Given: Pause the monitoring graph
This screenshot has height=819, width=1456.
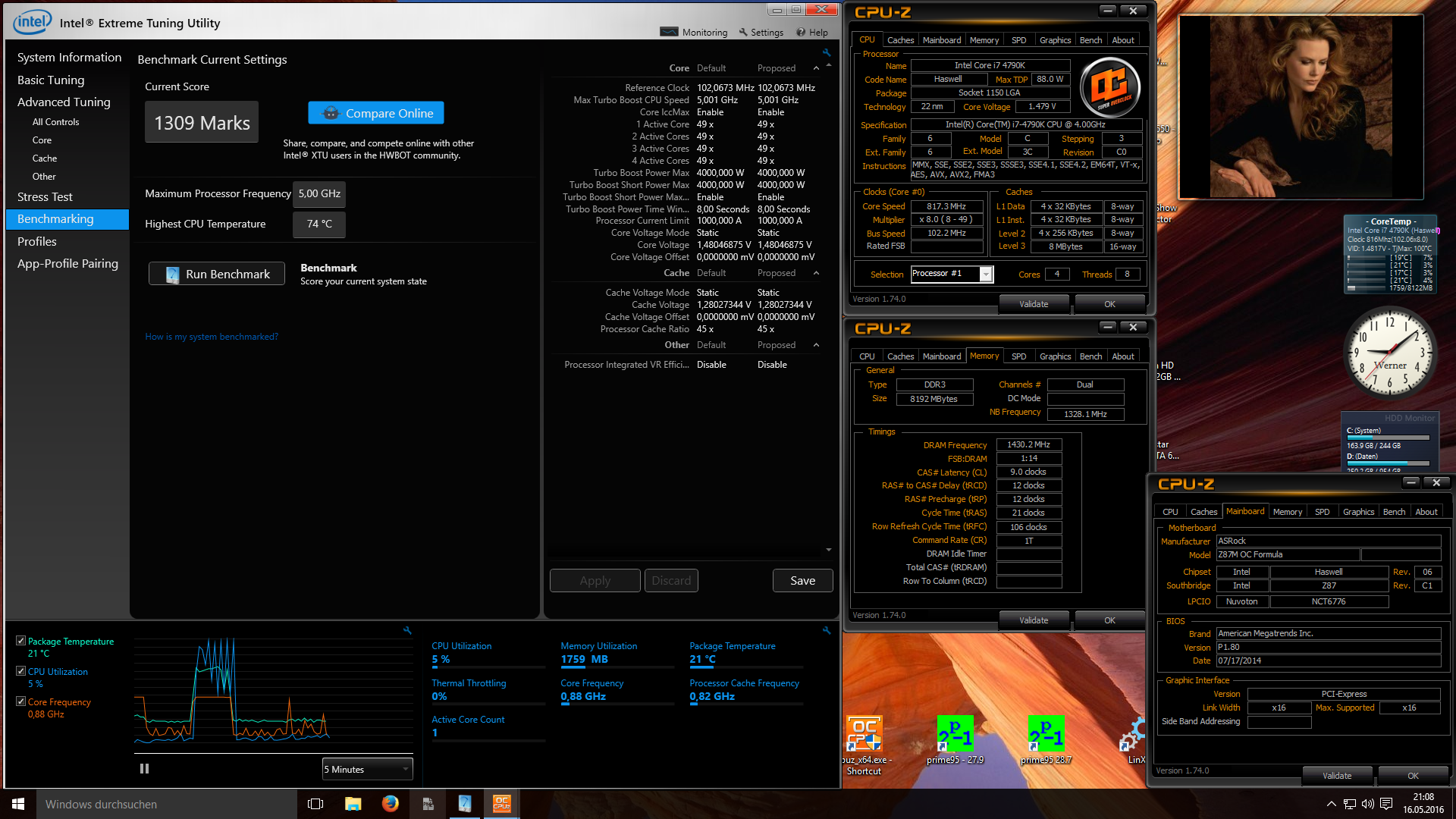Looking at the screenshot, I should 144,768.
